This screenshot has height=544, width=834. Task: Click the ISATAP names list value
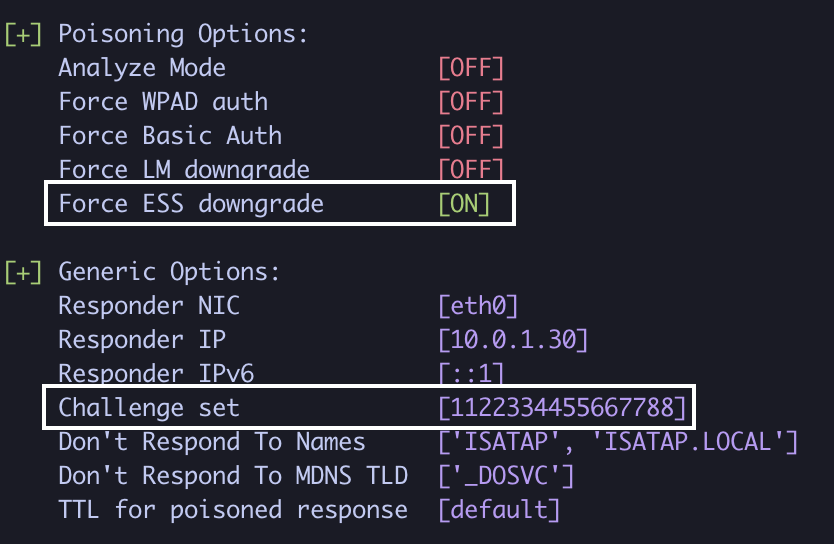pos(617,442)
